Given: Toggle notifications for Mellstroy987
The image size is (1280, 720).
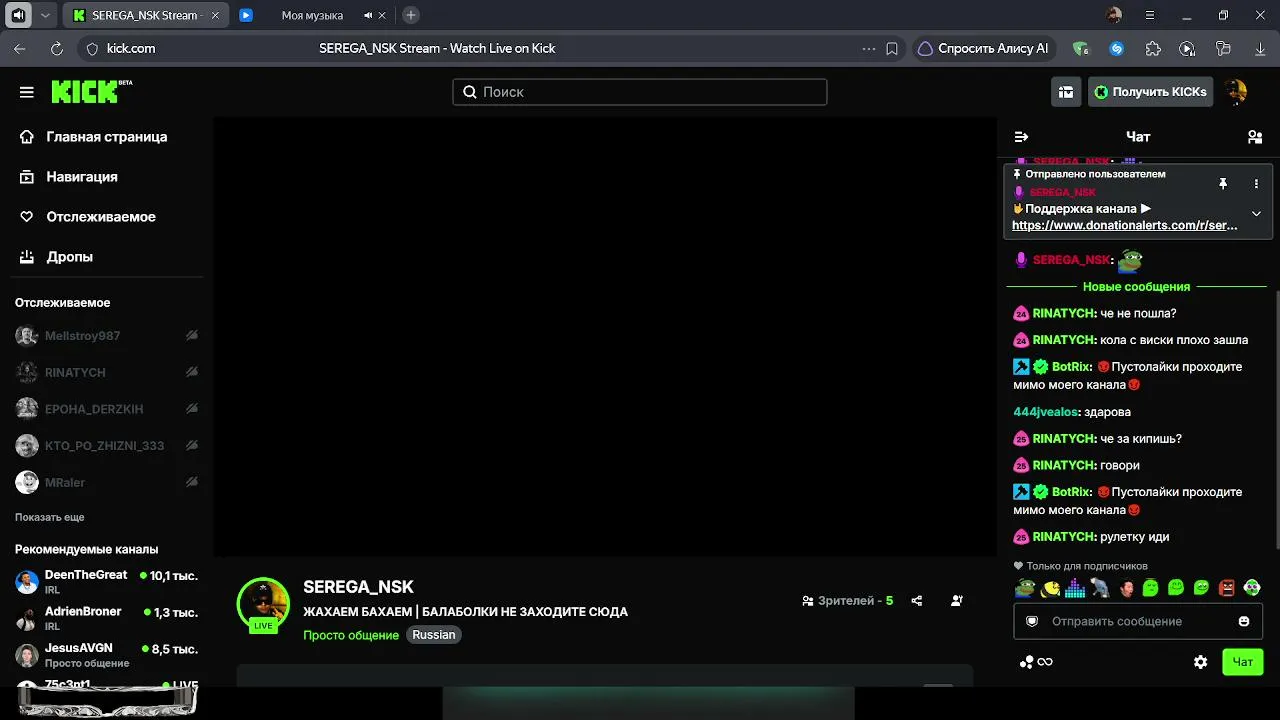Looking at the screenshot, I should 191,336.
